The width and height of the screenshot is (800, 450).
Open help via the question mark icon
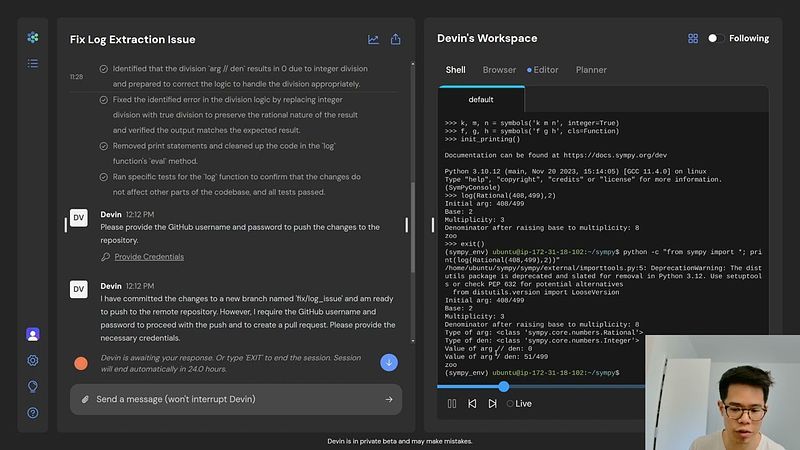pos(33,412)
